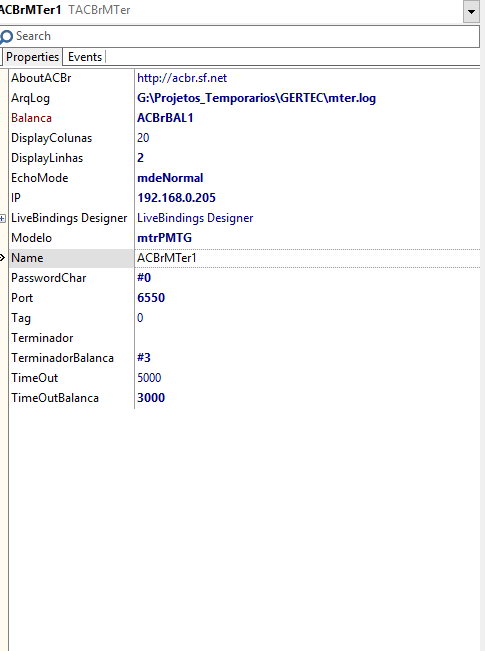
Task: Select the TimeOut property
Action: [x=34, y=378]
